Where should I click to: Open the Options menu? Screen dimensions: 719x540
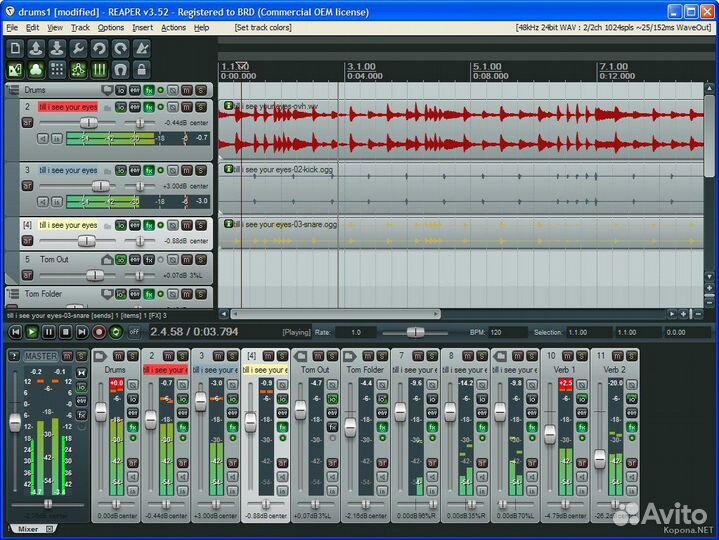click(x=111, y=28)
